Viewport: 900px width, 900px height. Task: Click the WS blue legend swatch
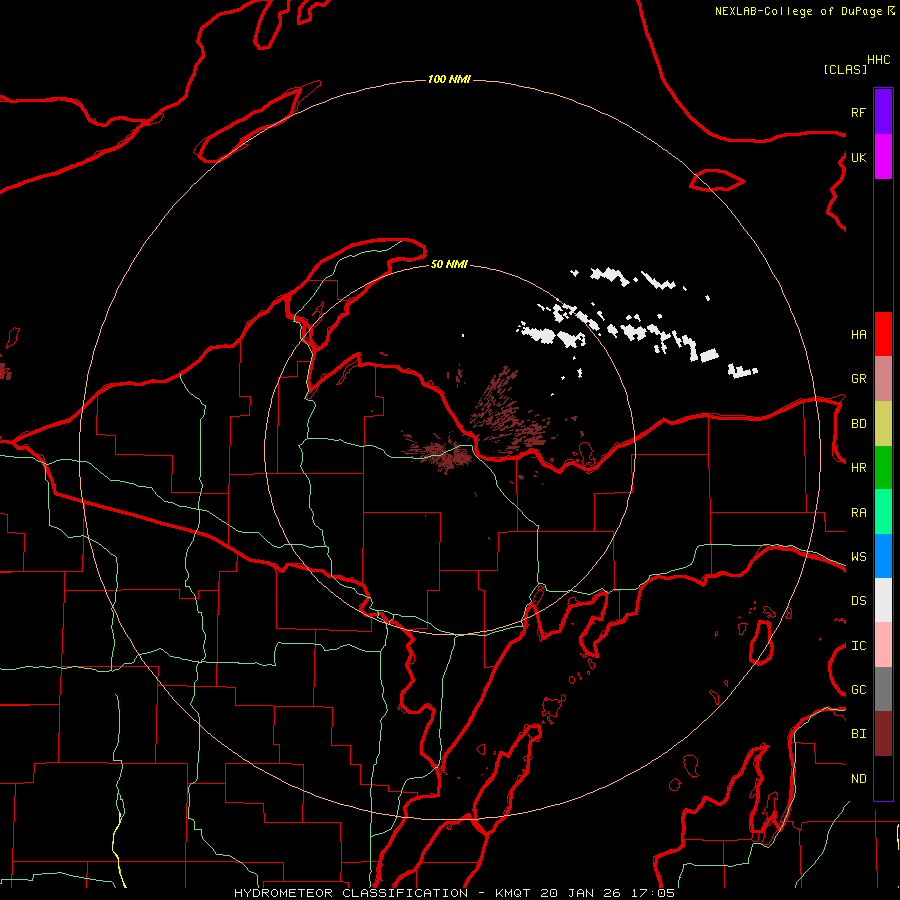883,556
